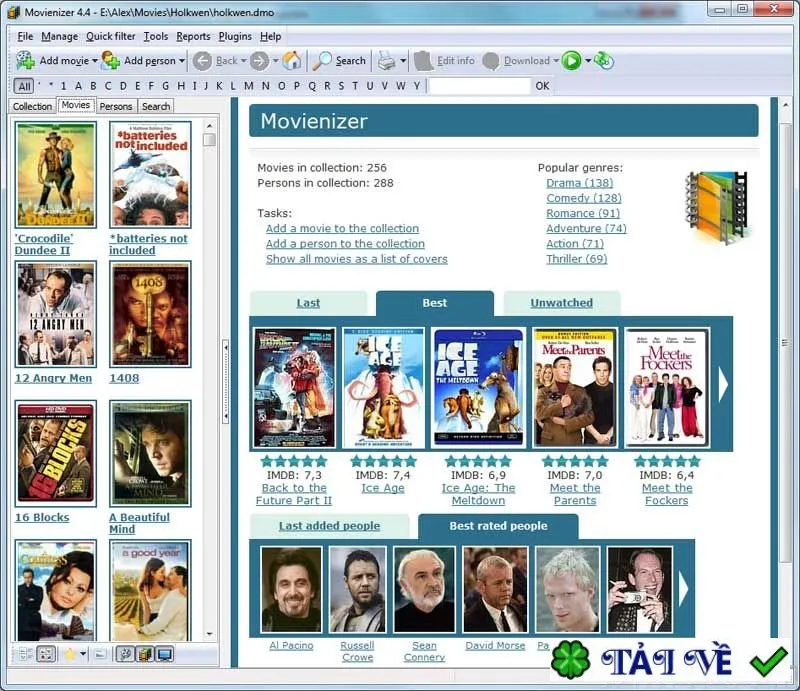Show next best movies with right arrow
Viewport: 800px width, 691px height.
click(x=722, y=384)
